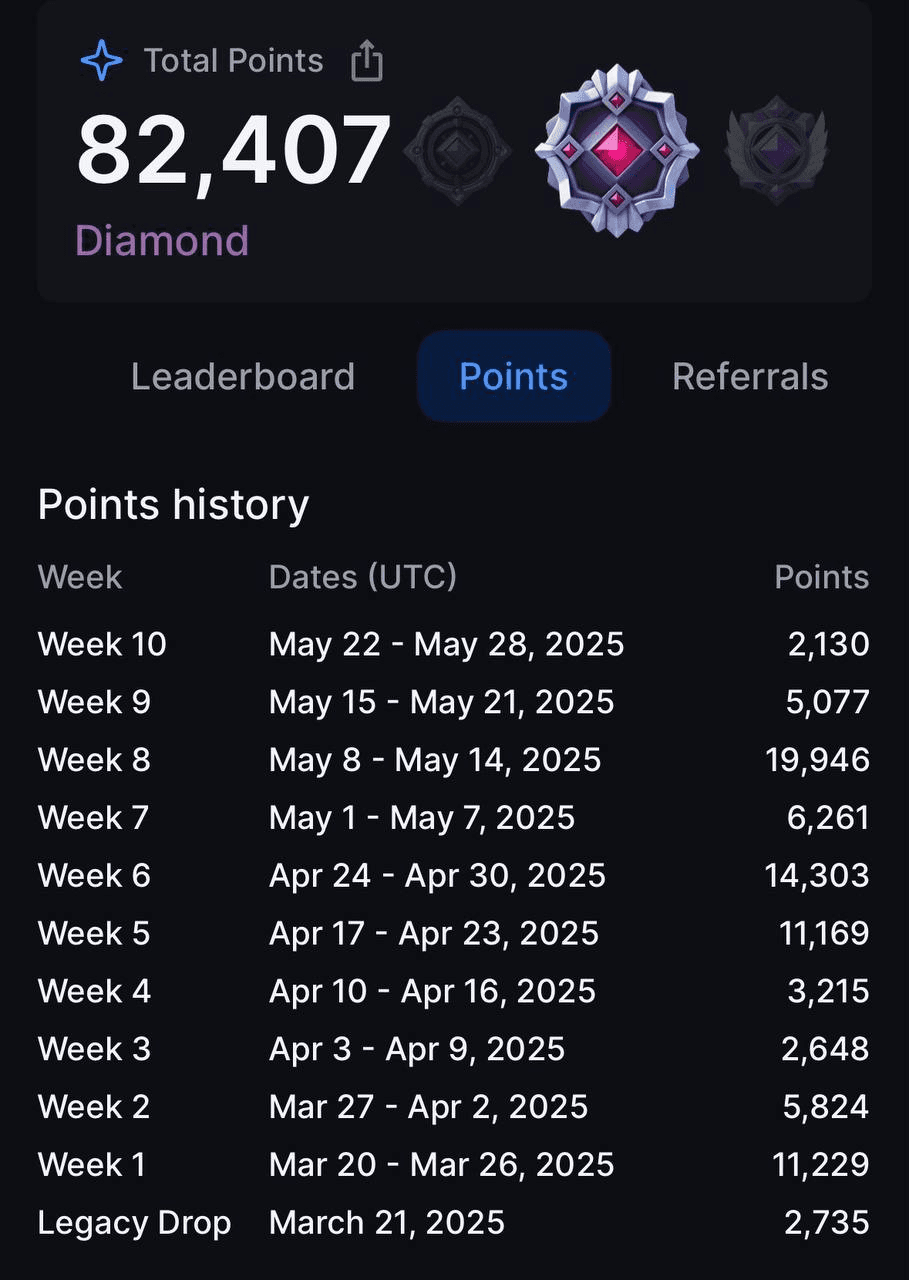Click the Apr 24 - Apr 30 date range
The width and height of the screenshot is (909, 1280).
pyautogui.click(x=437, y=876)
